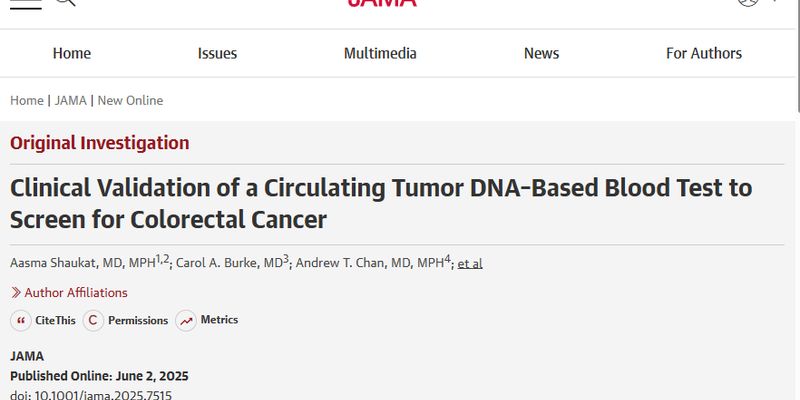The height and width of the screenshot is (400, 800).
Task: Click the Metrics trend chart icon
Action: click(186, 321)
